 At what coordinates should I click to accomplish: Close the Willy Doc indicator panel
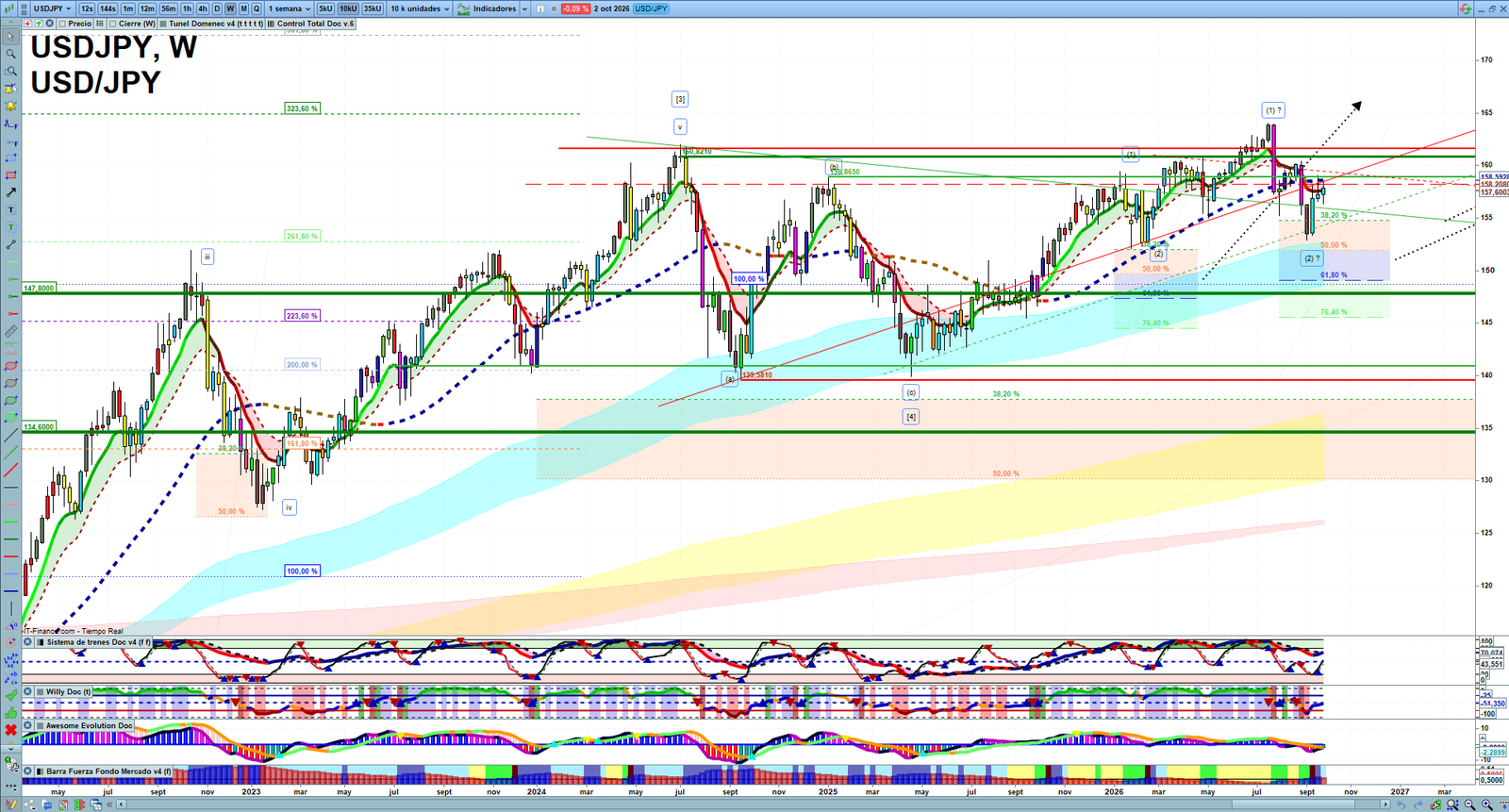tap(28, 691)
